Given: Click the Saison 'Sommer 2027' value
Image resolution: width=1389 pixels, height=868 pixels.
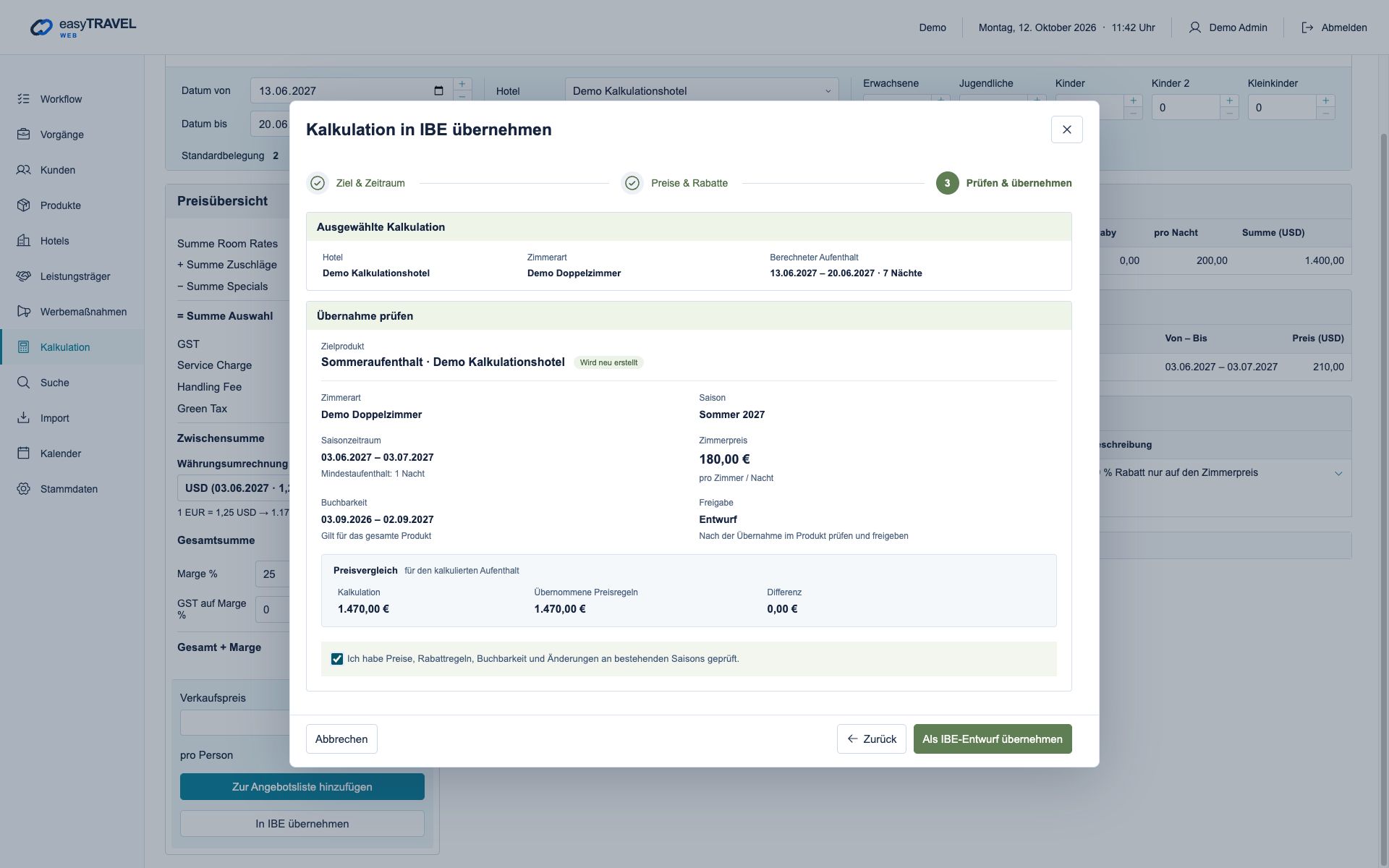Looking at the screenshot, I should point(731,414).
